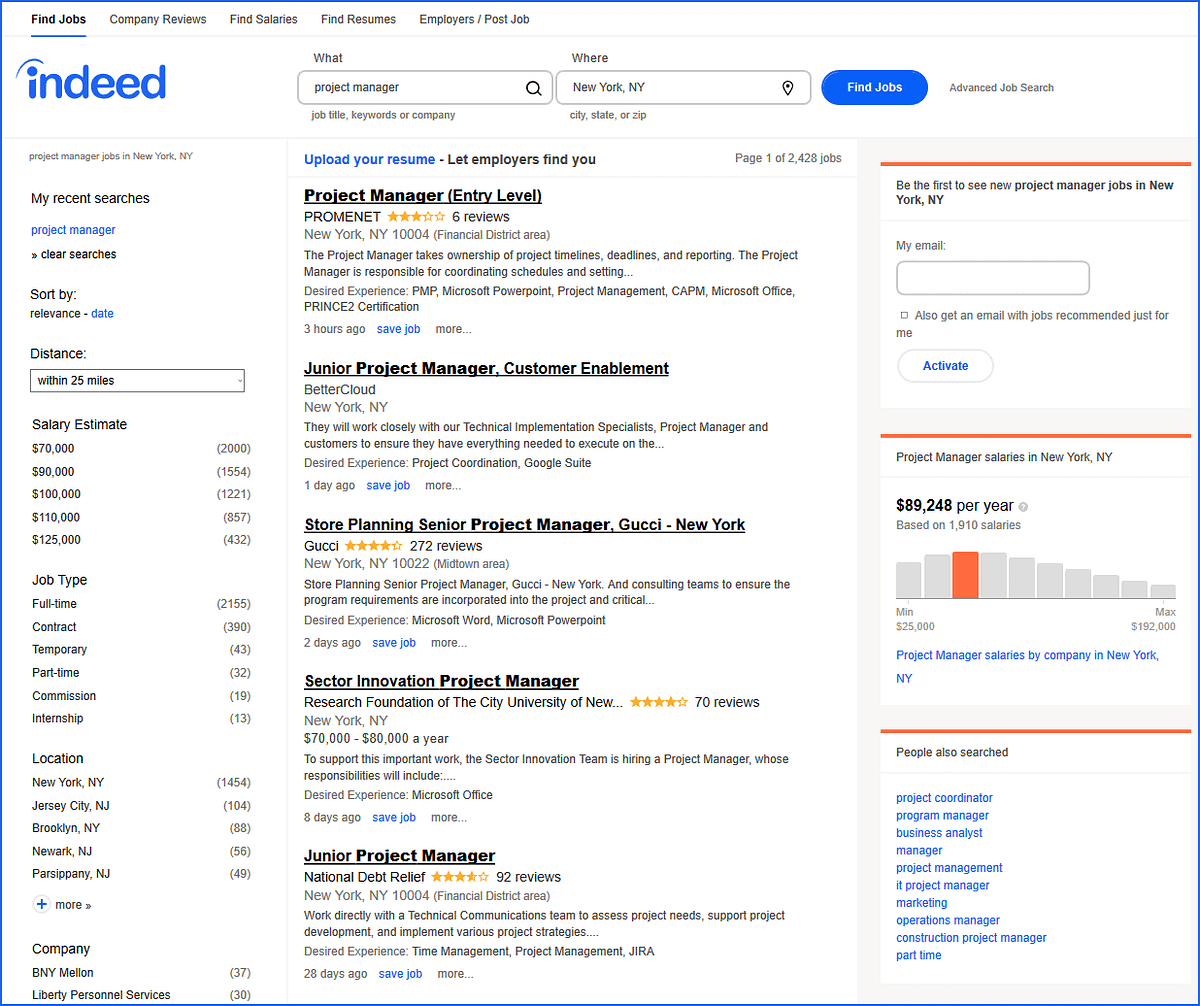The height and width of the screenshot is (1006, 1200).
Task: Open Sector Innovation Project Manager listing
Action: 441,681
